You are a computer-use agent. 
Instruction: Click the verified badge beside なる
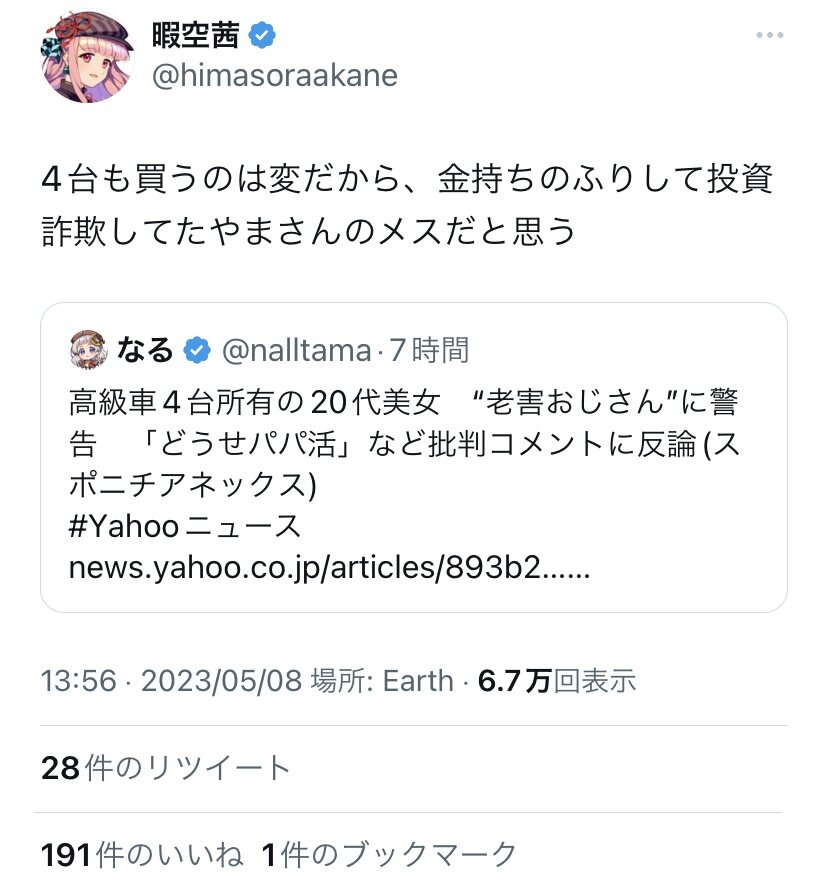click(198, 350)
